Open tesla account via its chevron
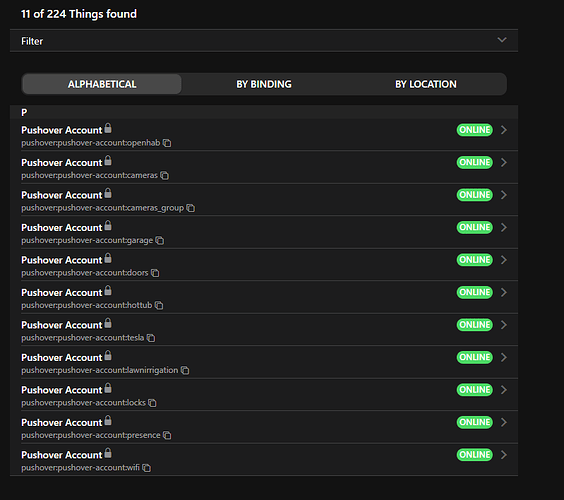564x500 pixels. [x=504, y=325]
